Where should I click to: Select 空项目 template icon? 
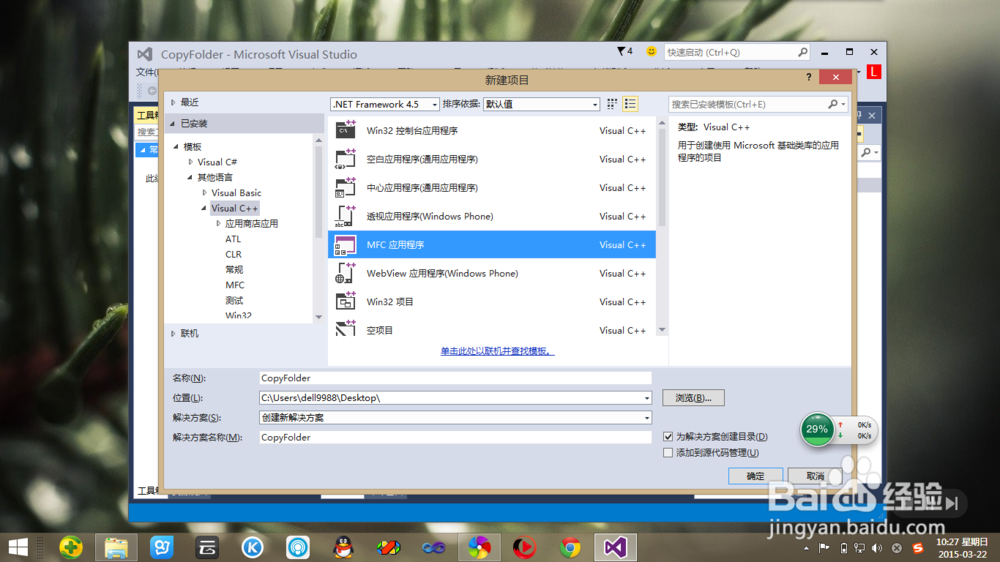345,329
